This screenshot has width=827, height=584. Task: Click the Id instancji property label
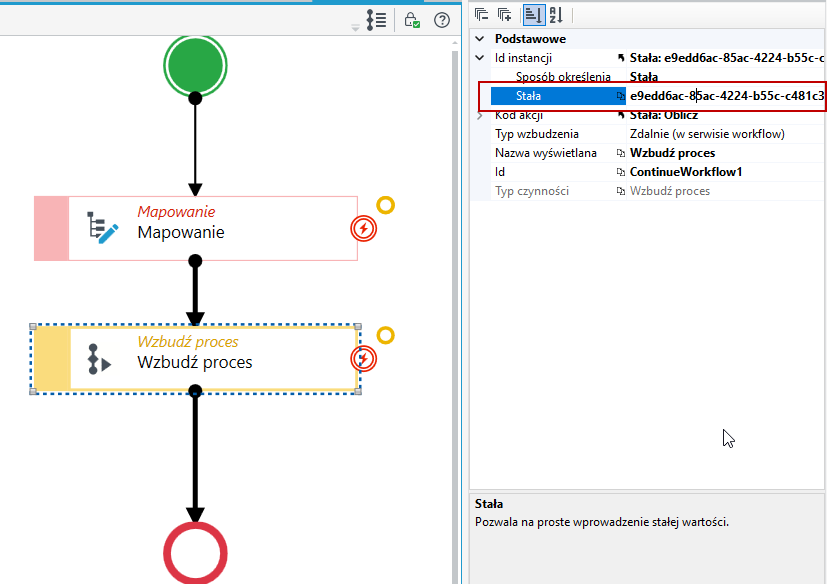tap(523, 58)
